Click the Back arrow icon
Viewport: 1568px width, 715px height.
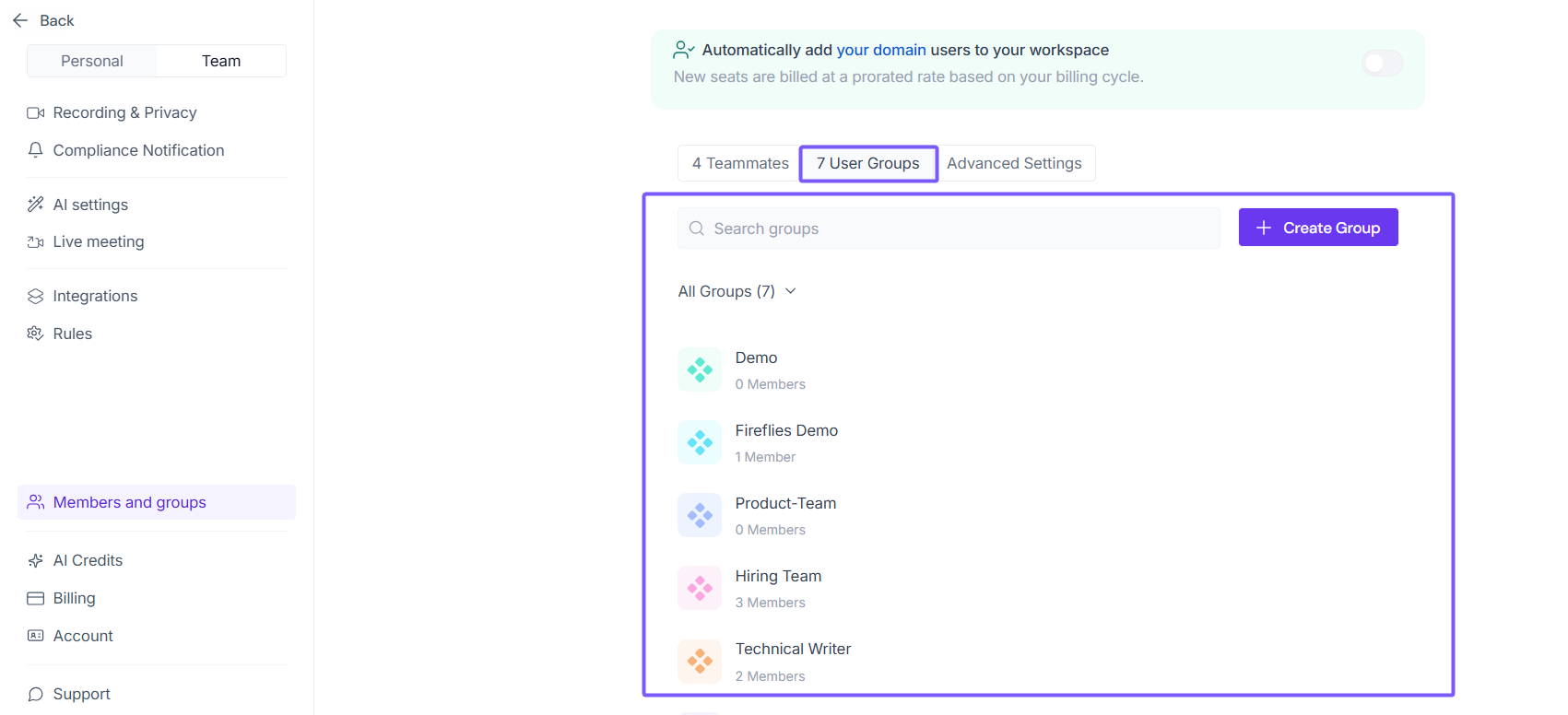[20, 20]
